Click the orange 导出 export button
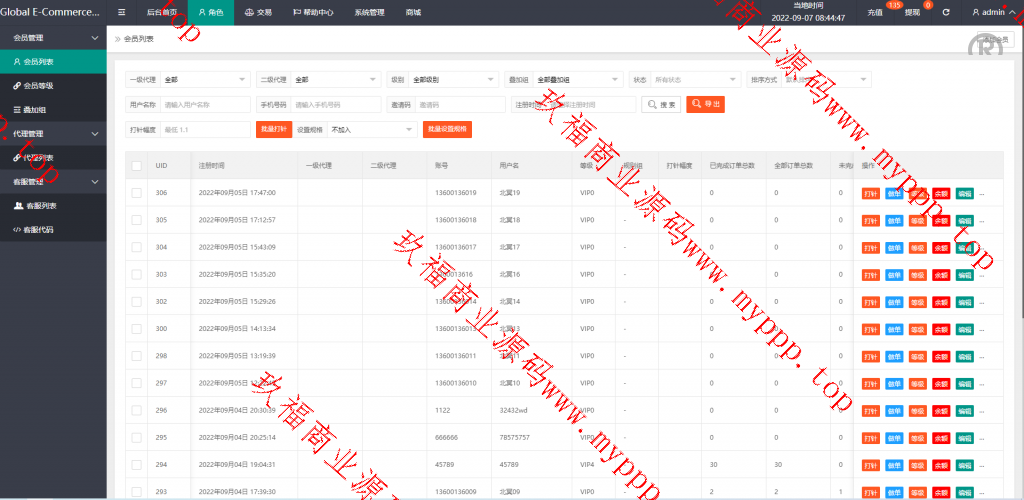 [706, 104]
